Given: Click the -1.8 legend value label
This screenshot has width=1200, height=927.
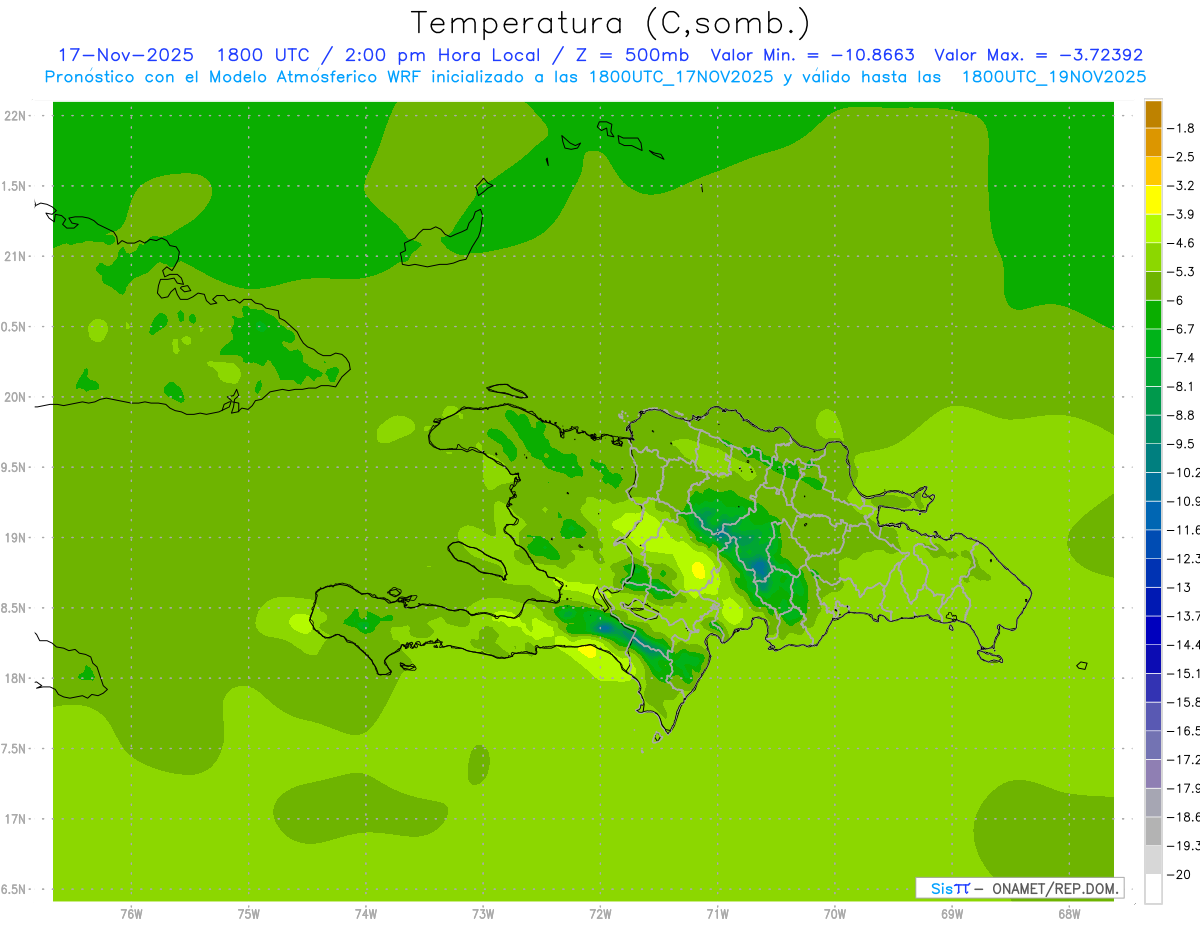Looking at the screenshot, I should tap(1183, 128).
